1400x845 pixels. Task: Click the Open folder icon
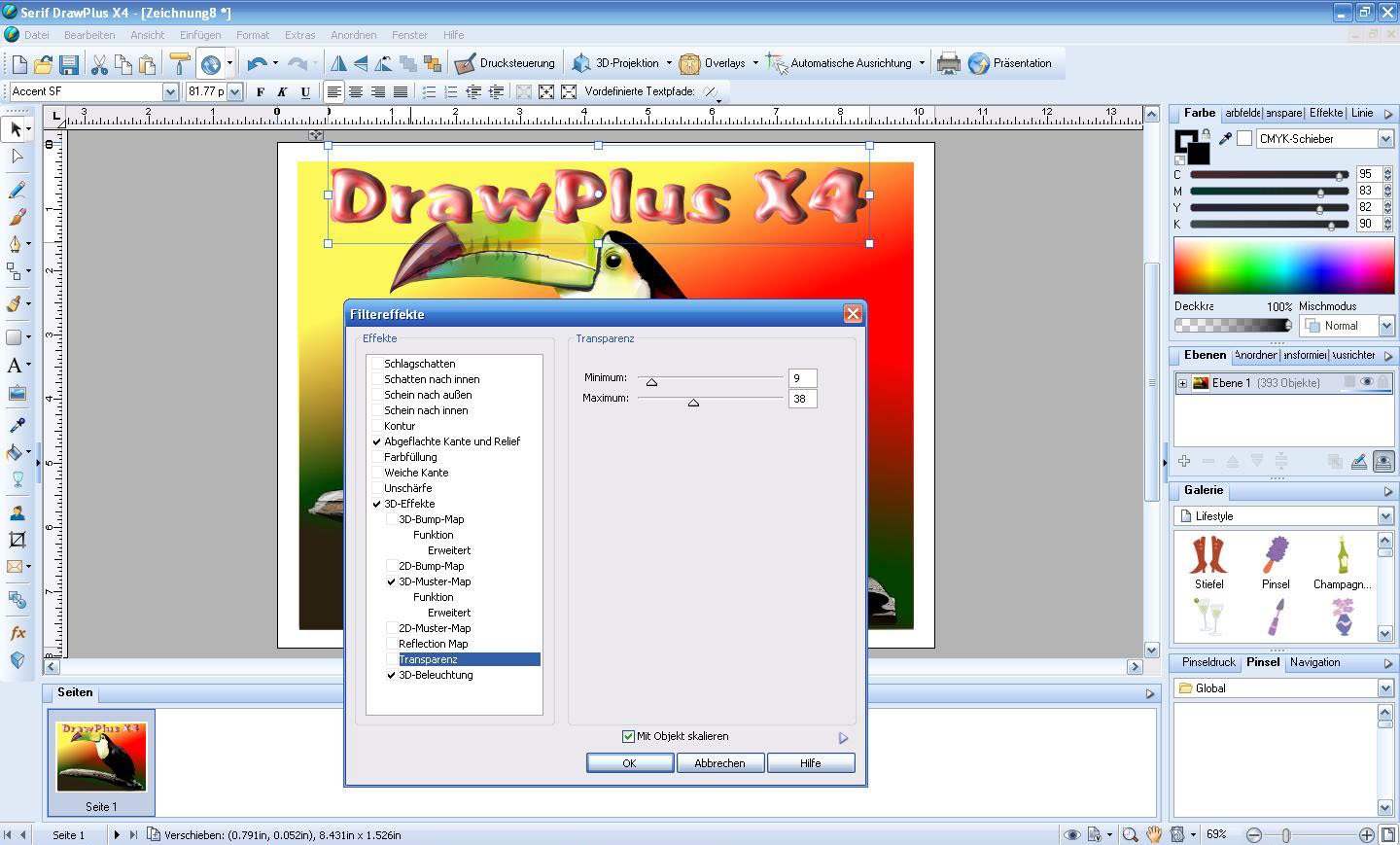(x=44, y=64)
